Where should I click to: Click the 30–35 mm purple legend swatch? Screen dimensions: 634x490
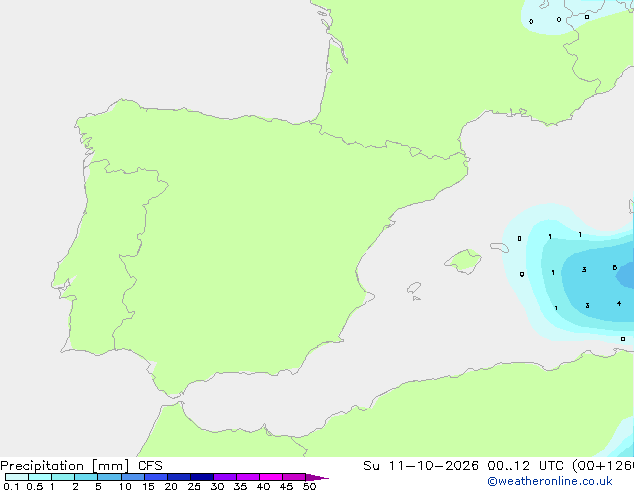225,477
